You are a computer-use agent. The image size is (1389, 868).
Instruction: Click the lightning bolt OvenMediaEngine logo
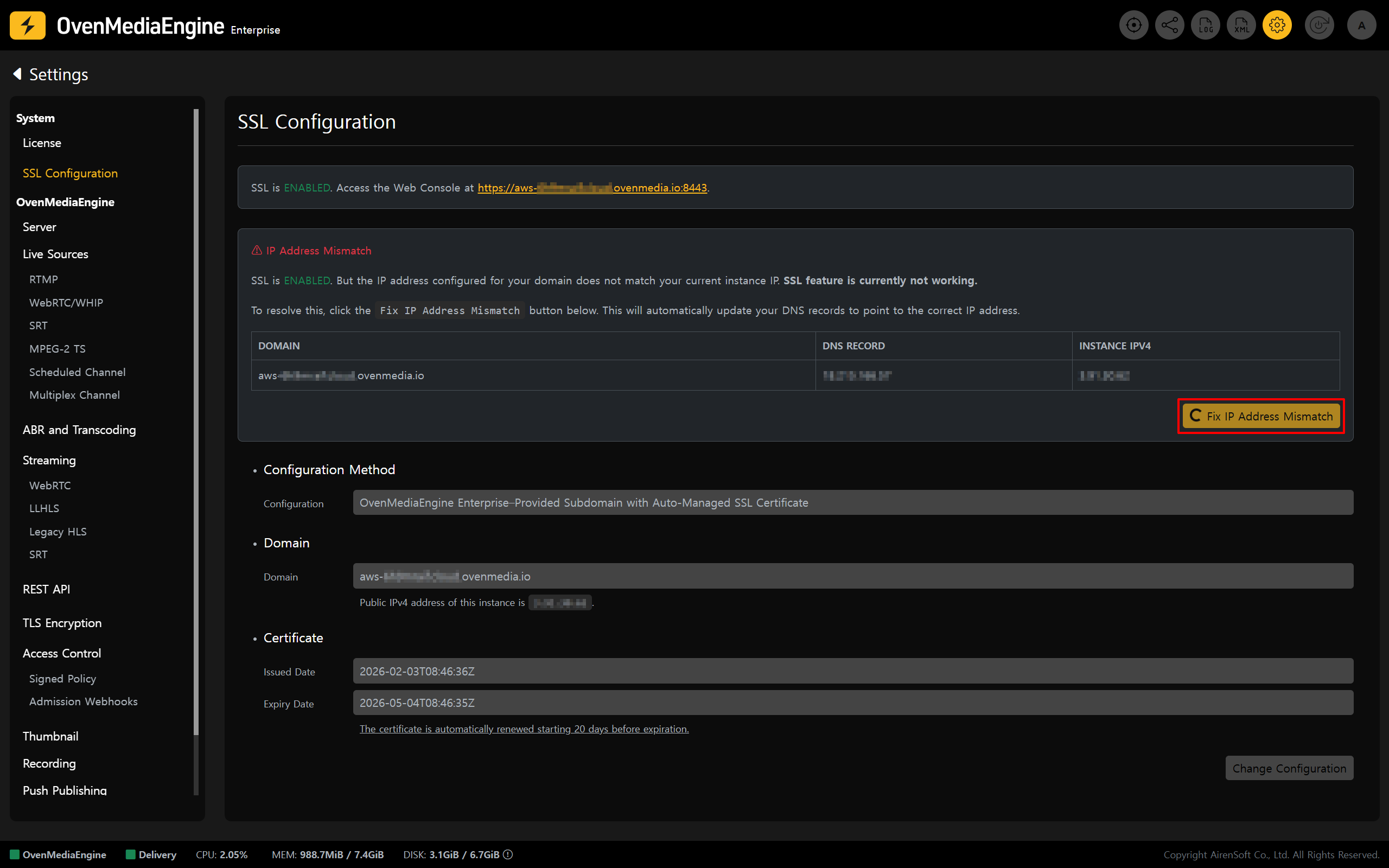tap(28, 25)
